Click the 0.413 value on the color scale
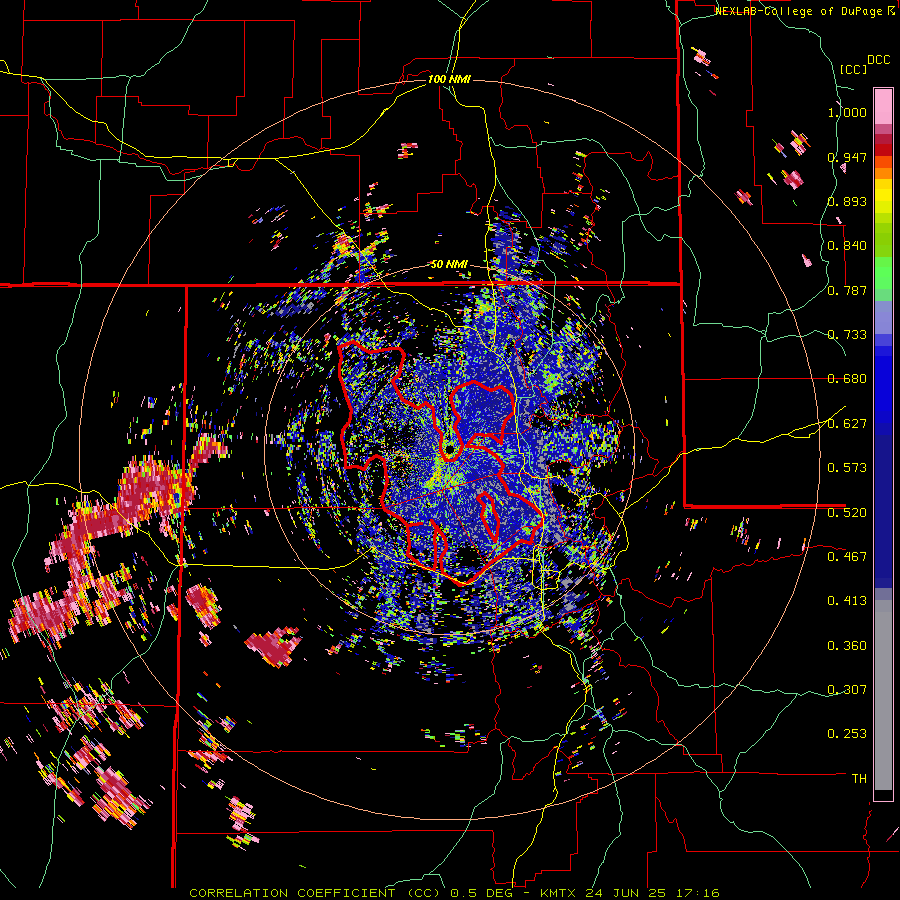Screen dimensions: 900x900 click(847, 601)
